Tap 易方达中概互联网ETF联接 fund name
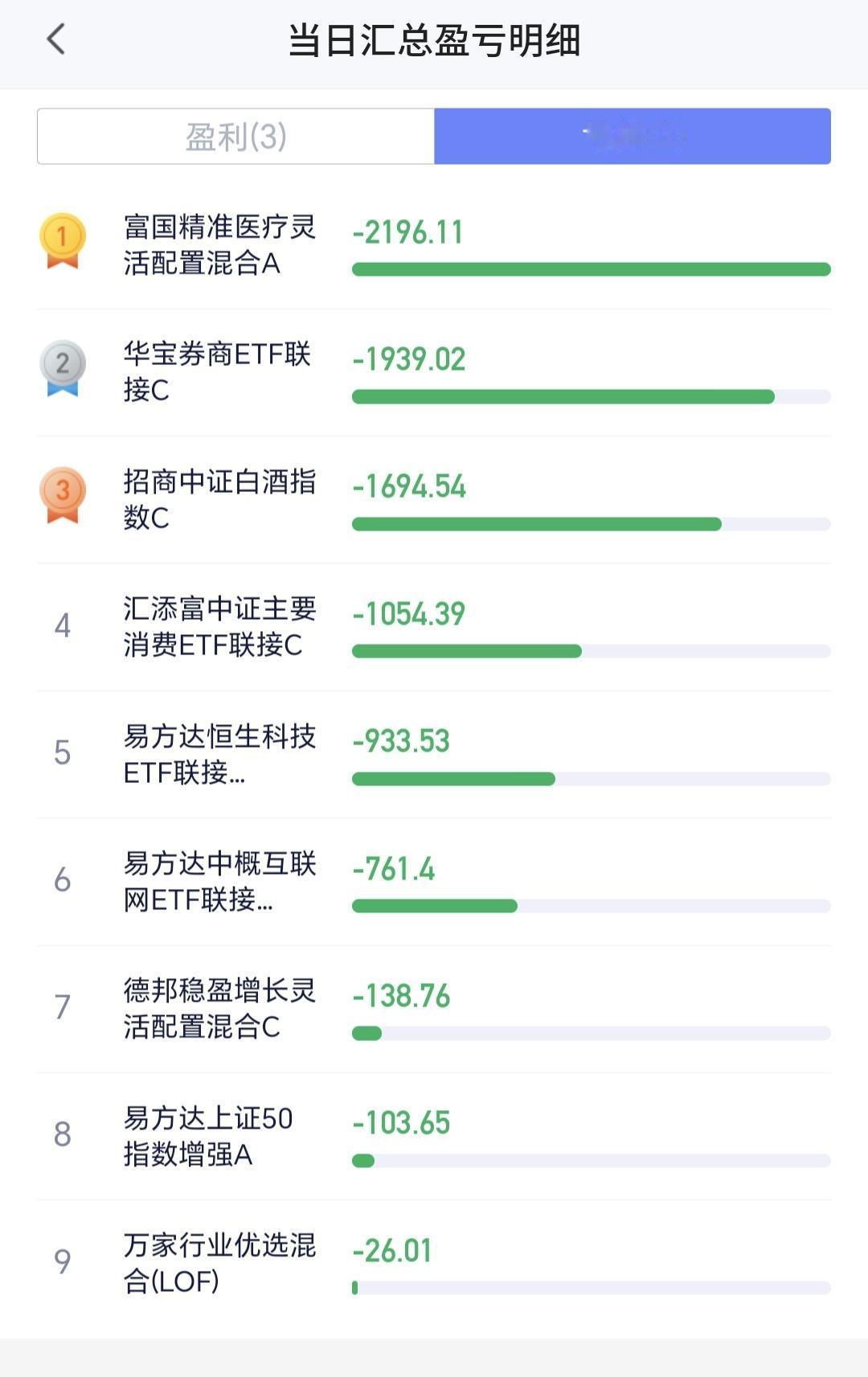The height and width of the screenshot is (1377, 868). 219,881
